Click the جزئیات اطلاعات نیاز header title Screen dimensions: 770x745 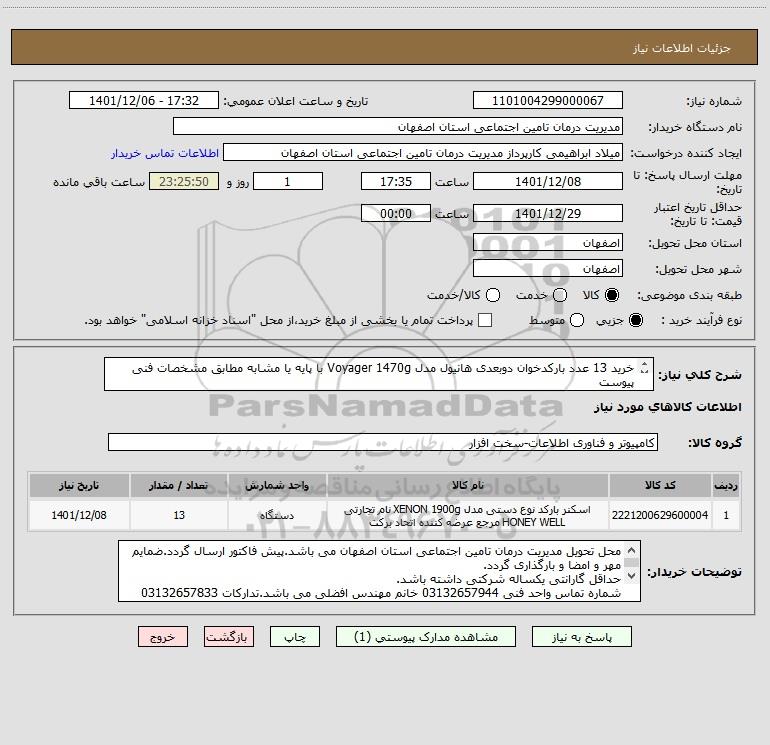point(682,48)
